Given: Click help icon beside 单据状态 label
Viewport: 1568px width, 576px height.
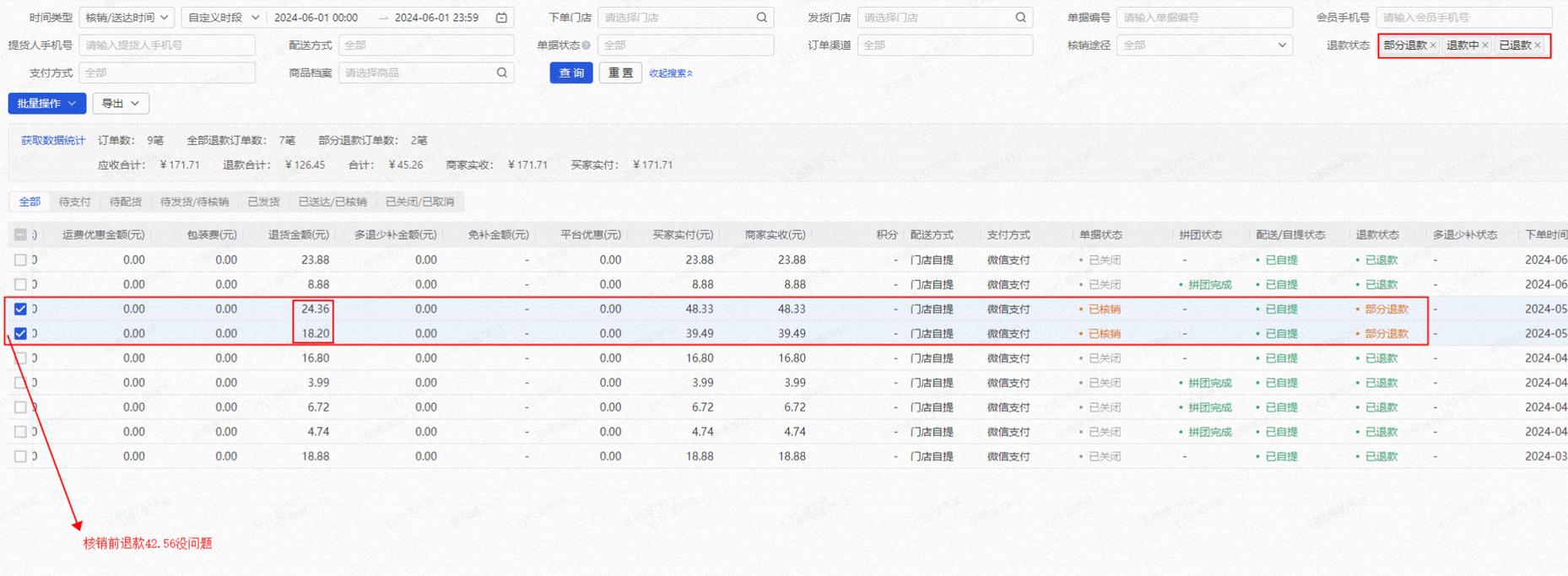Looking at the screenshot, I should 586,46.
